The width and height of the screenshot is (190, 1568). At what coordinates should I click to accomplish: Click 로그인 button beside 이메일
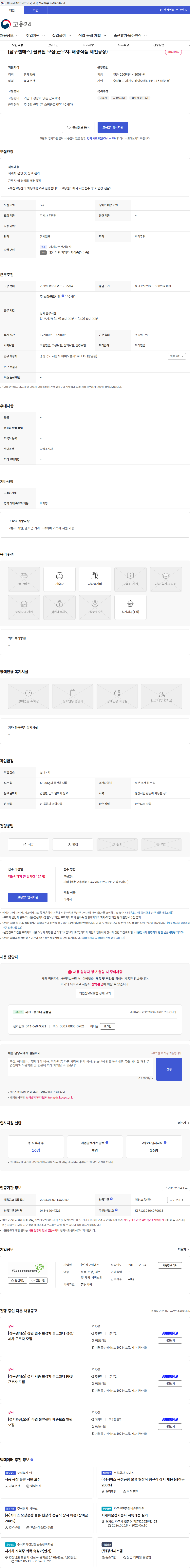pos(107,1026)
